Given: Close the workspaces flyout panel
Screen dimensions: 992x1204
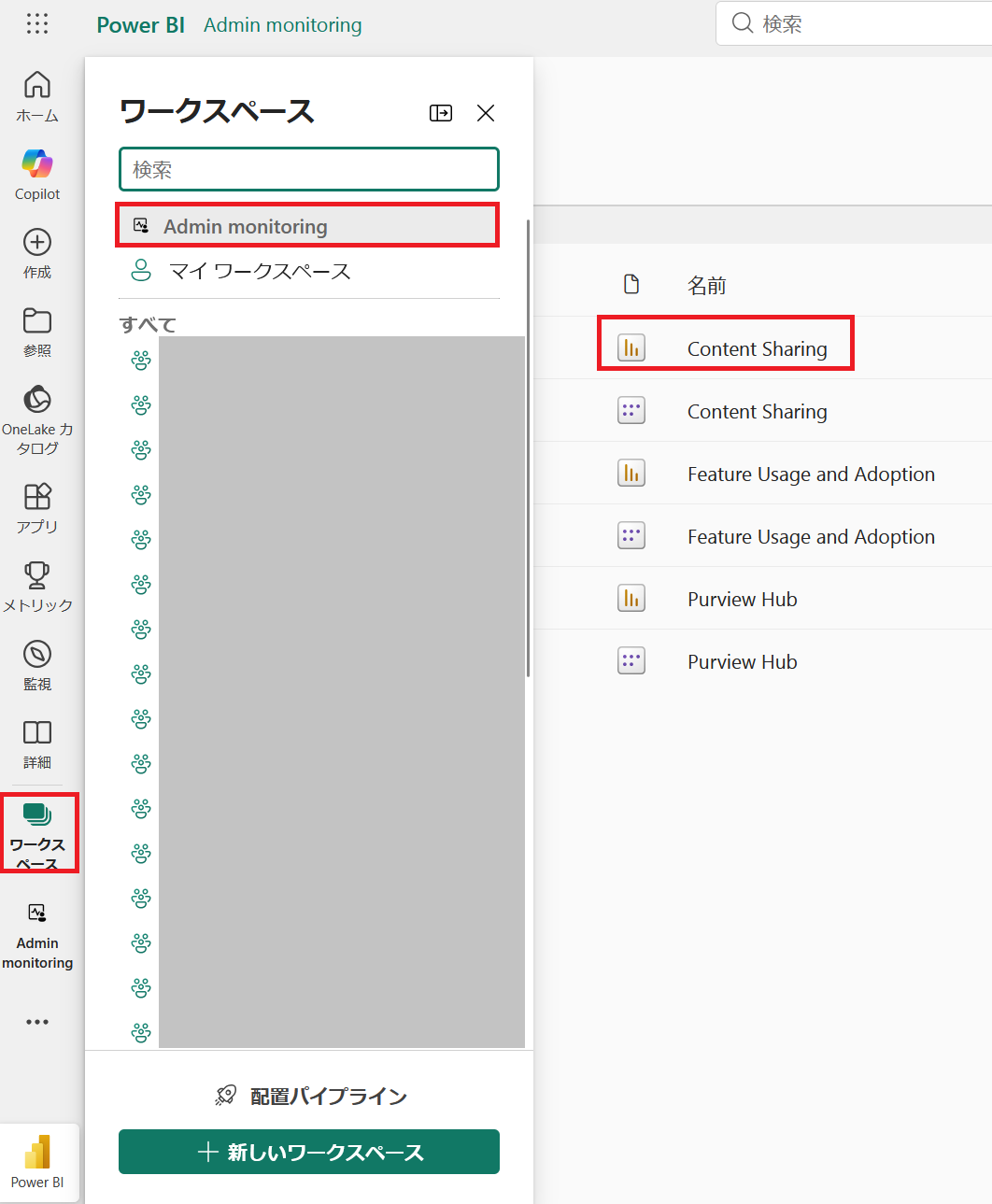Looking at the screenshot, I should [486, 113].
